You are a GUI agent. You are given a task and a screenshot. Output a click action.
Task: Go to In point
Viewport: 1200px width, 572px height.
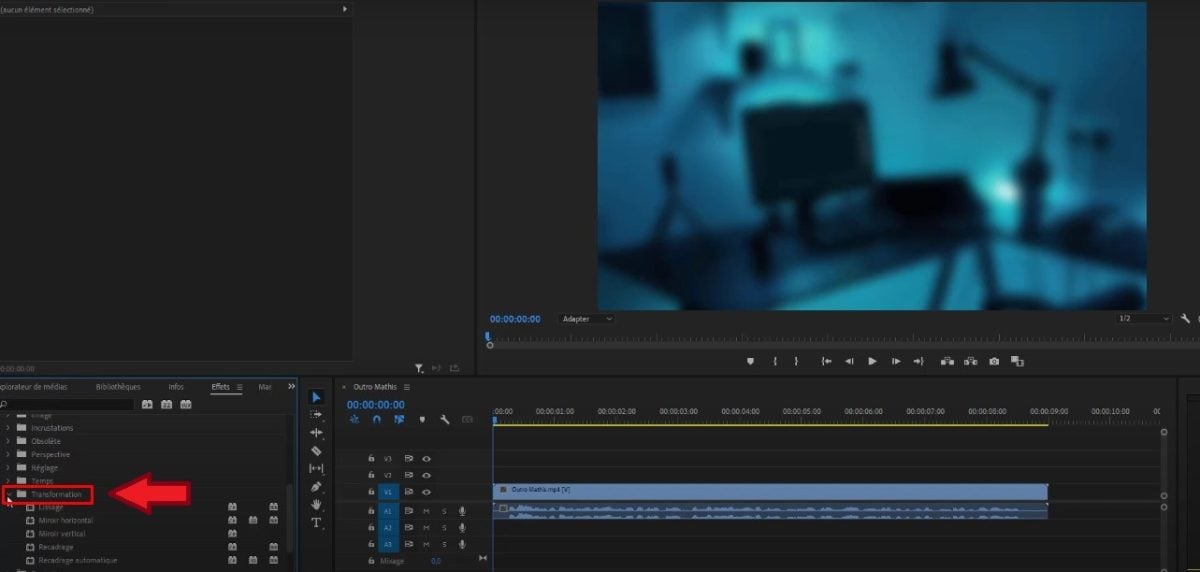826,361
